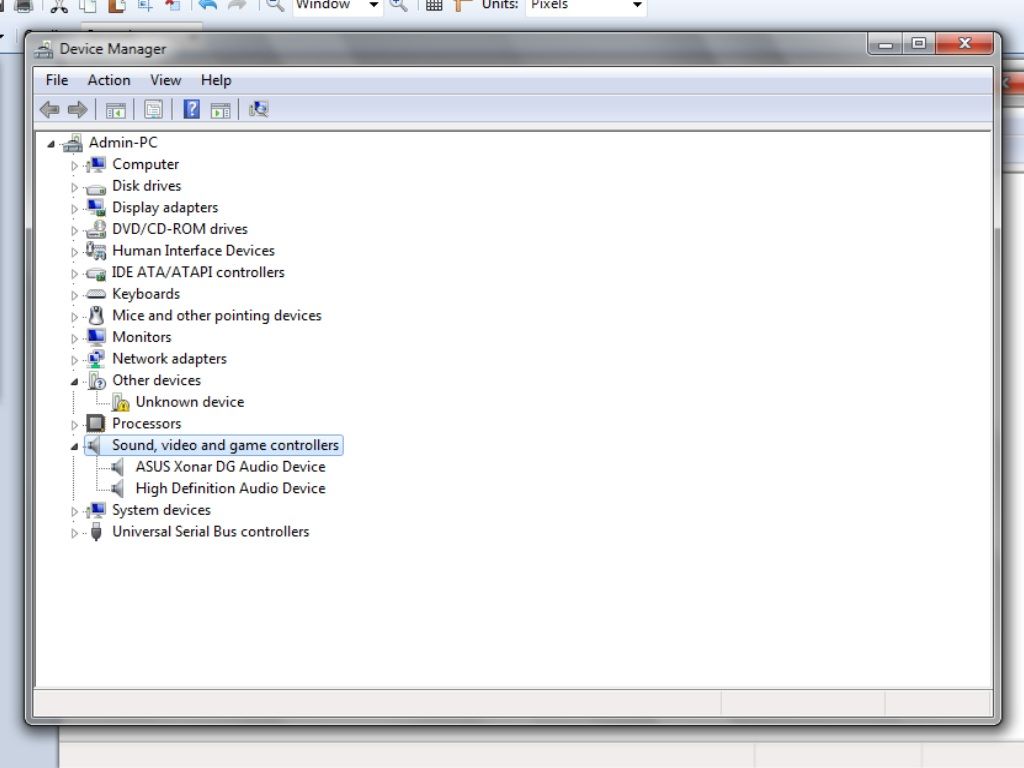Maximize the Device Manager window
Image resolution: width=1024 pixels, height=768 pixels.
(918, 44)
